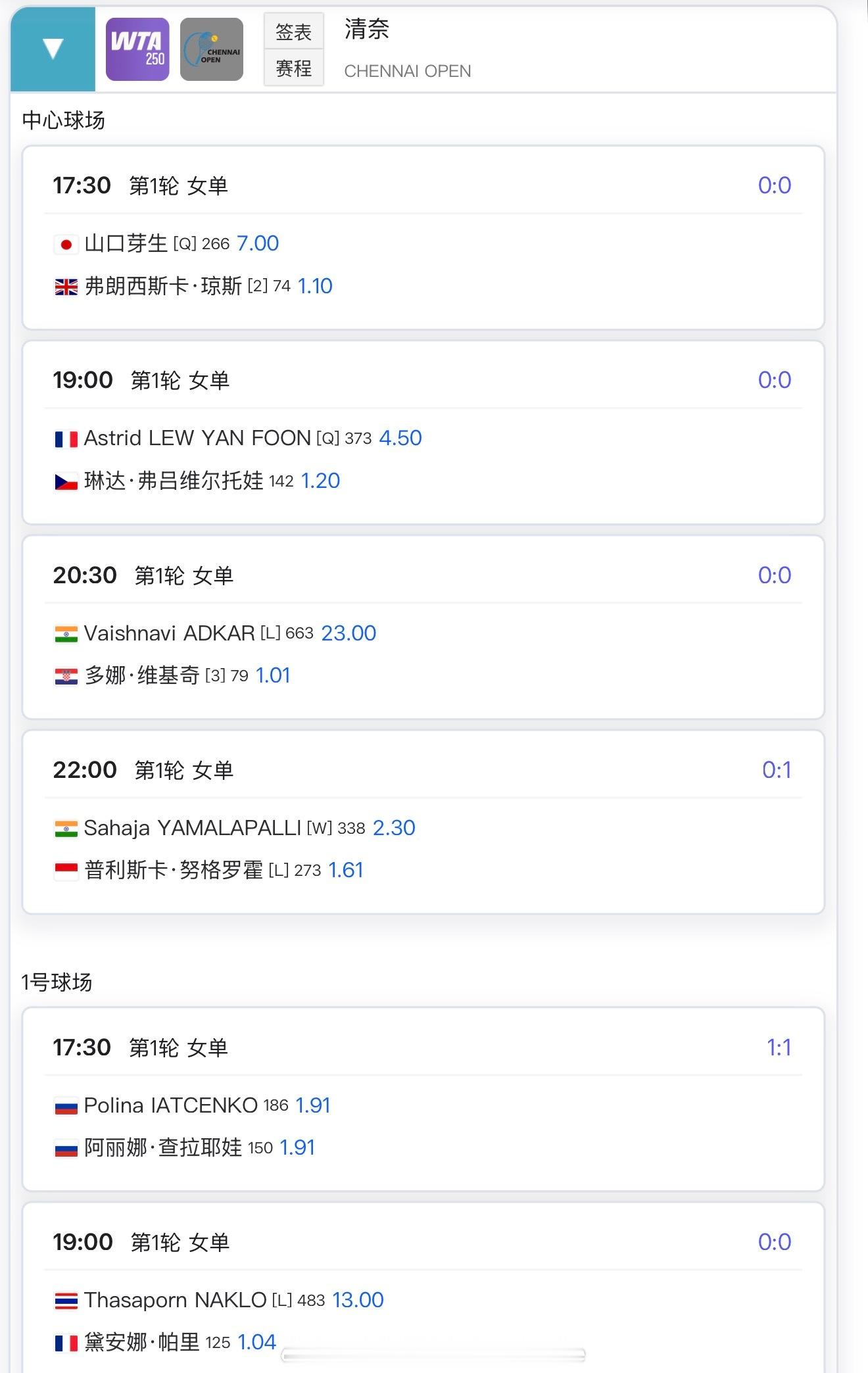Click the Japan flag next to 山口芽生
This screenshot has height=1373, width=868.
tap(66, 245)
